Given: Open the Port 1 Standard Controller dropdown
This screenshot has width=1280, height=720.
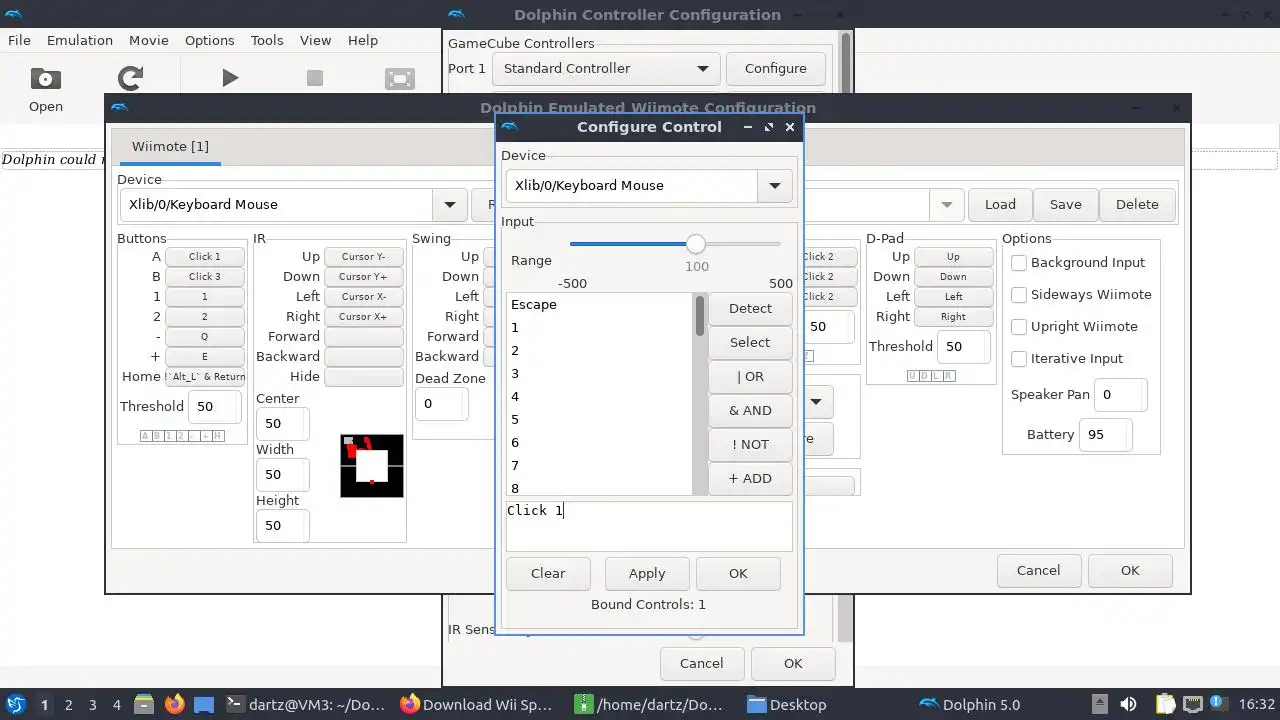Looking at the screenshot, I should [605, 68].
